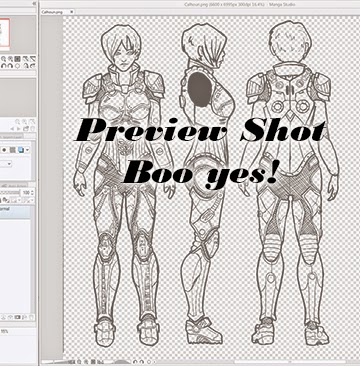Adjust the zoom slider on canvas bottom bar
360x366 pixels.
(55, 362)
